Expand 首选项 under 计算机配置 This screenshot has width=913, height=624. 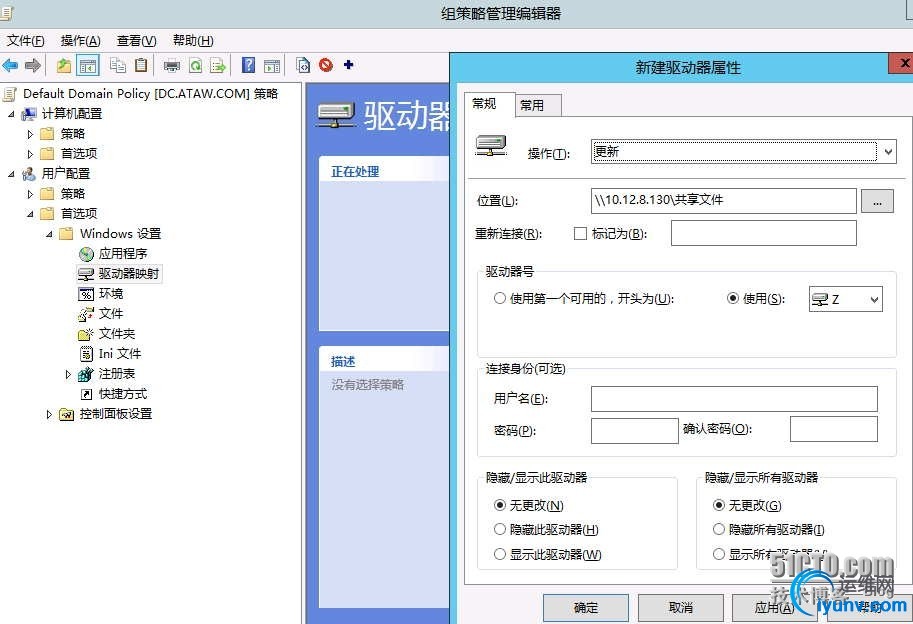pos(30,154)
